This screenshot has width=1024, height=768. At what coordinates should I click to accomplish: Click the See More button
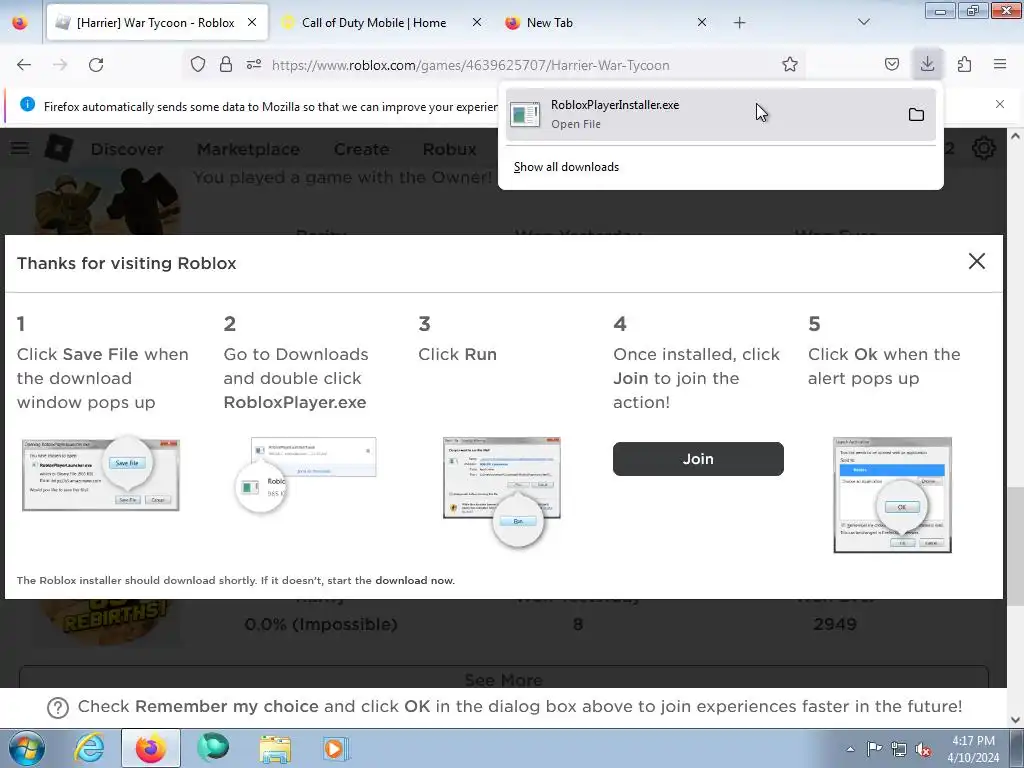(504, 677)
